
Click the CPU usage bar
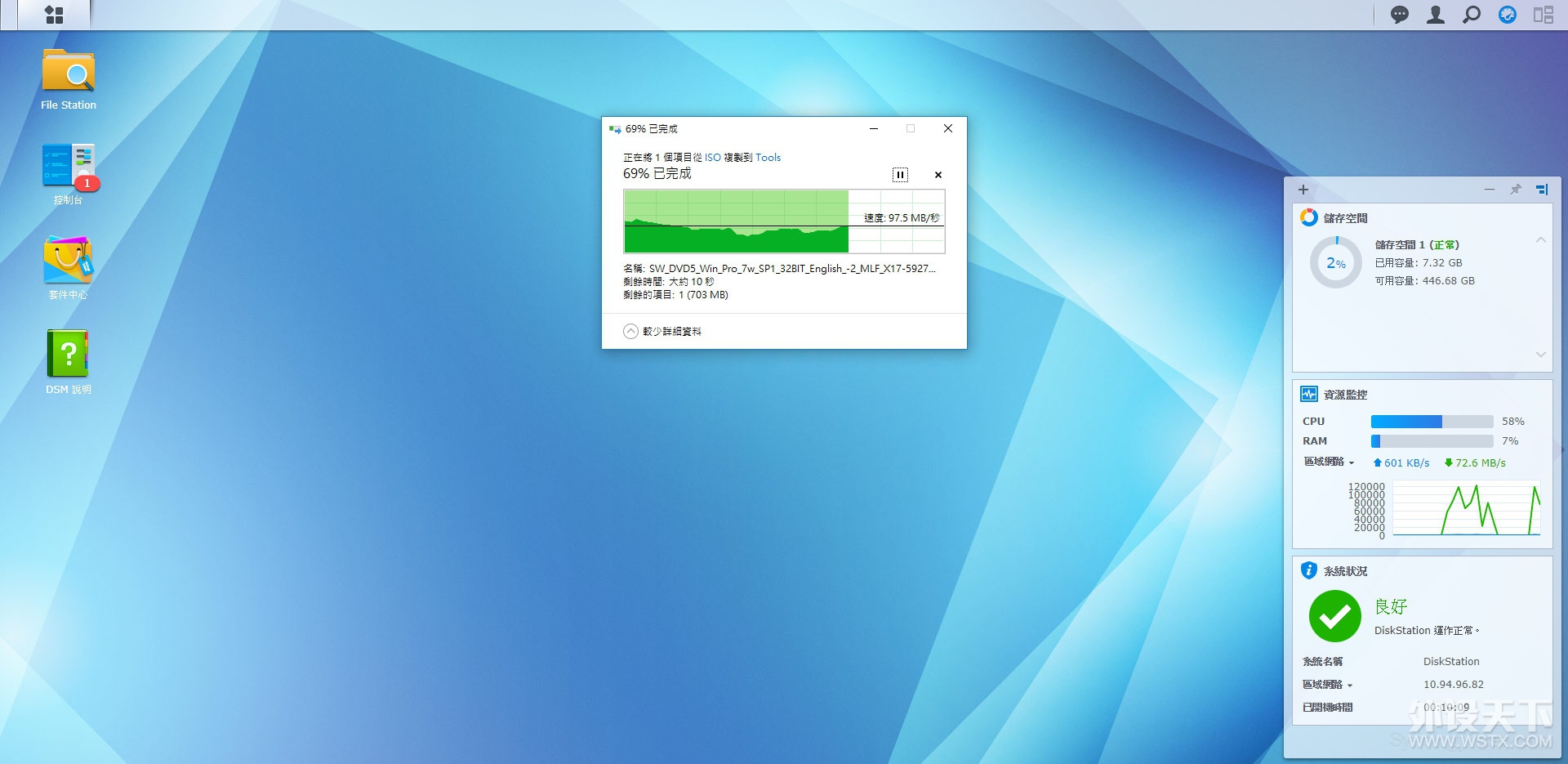[1432, 422]
